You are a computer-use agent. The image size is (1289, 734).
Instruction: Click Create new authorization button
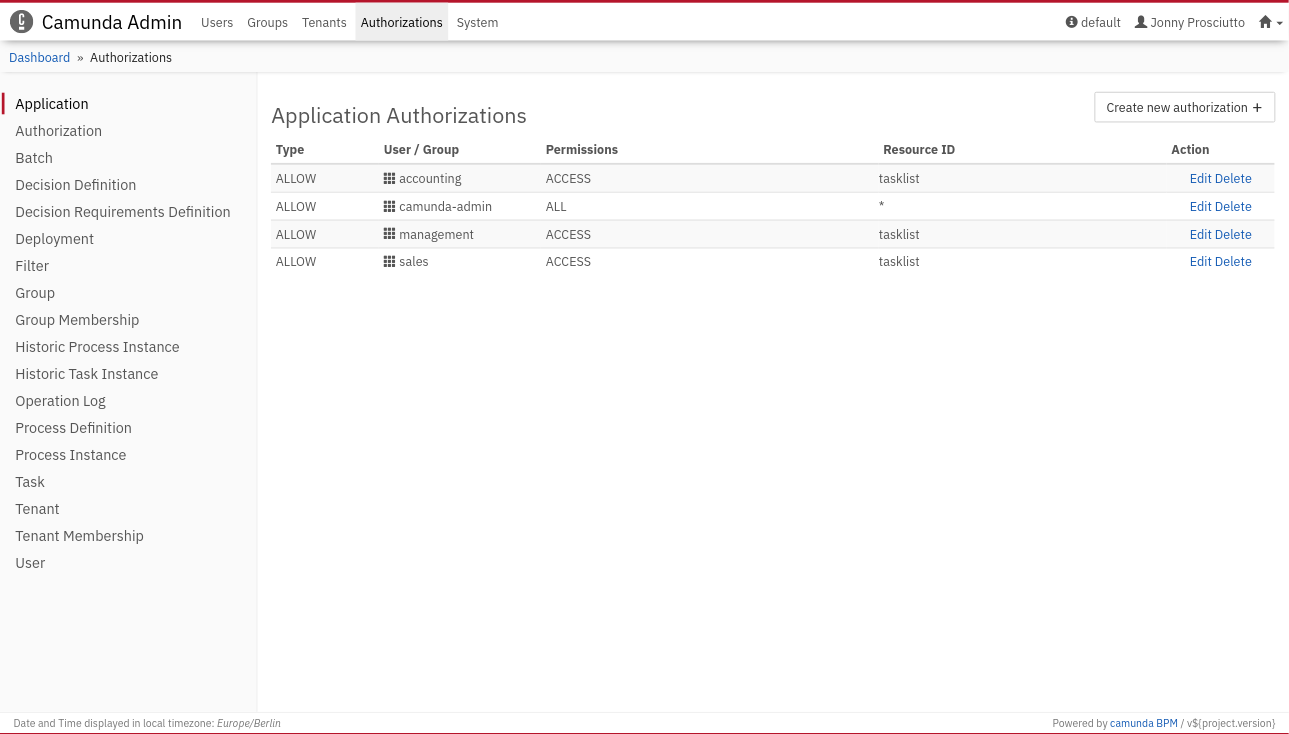(1184, 107)
